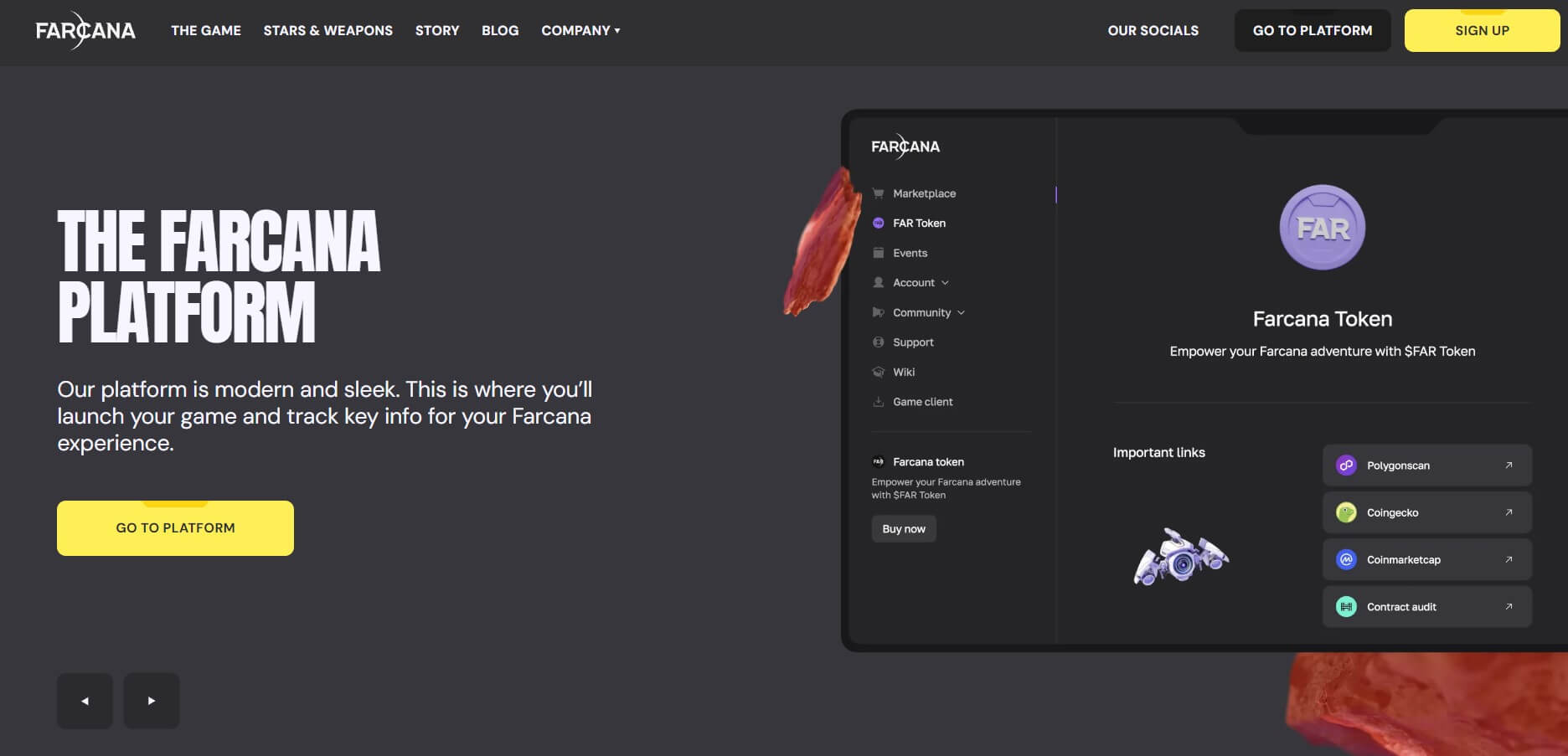Open Contract audit external link arrow
This screenshot has height=756, width=1568.
tap(1509, 607)
